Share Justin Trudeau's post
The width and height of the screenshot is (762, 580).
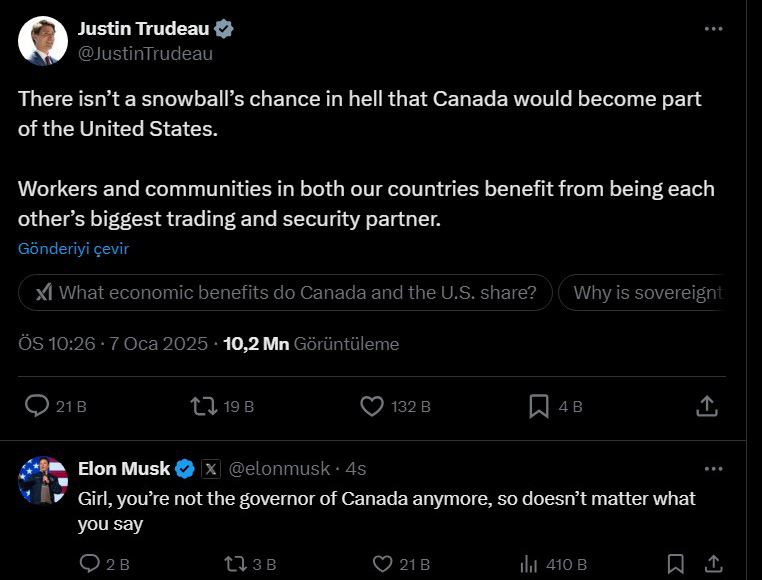tap(706, 406)
